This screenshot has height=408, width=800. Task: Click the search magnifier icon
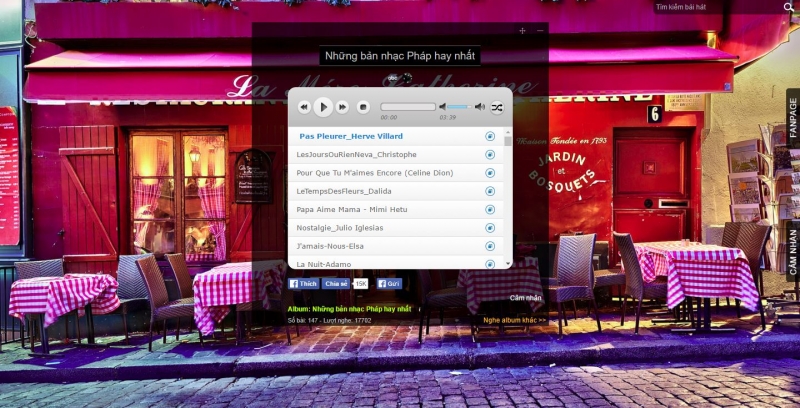tap(788, 7)
